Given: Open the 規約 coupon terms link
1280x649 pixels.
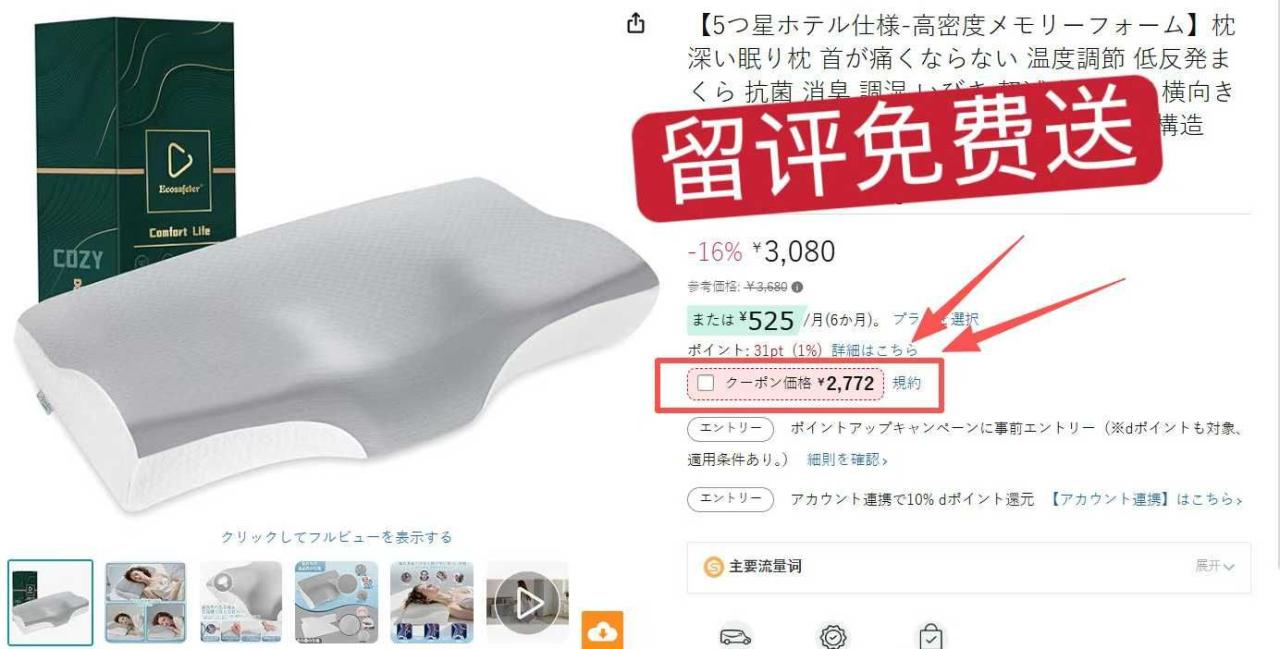Looking at the screenshot, I should point(907,383).
